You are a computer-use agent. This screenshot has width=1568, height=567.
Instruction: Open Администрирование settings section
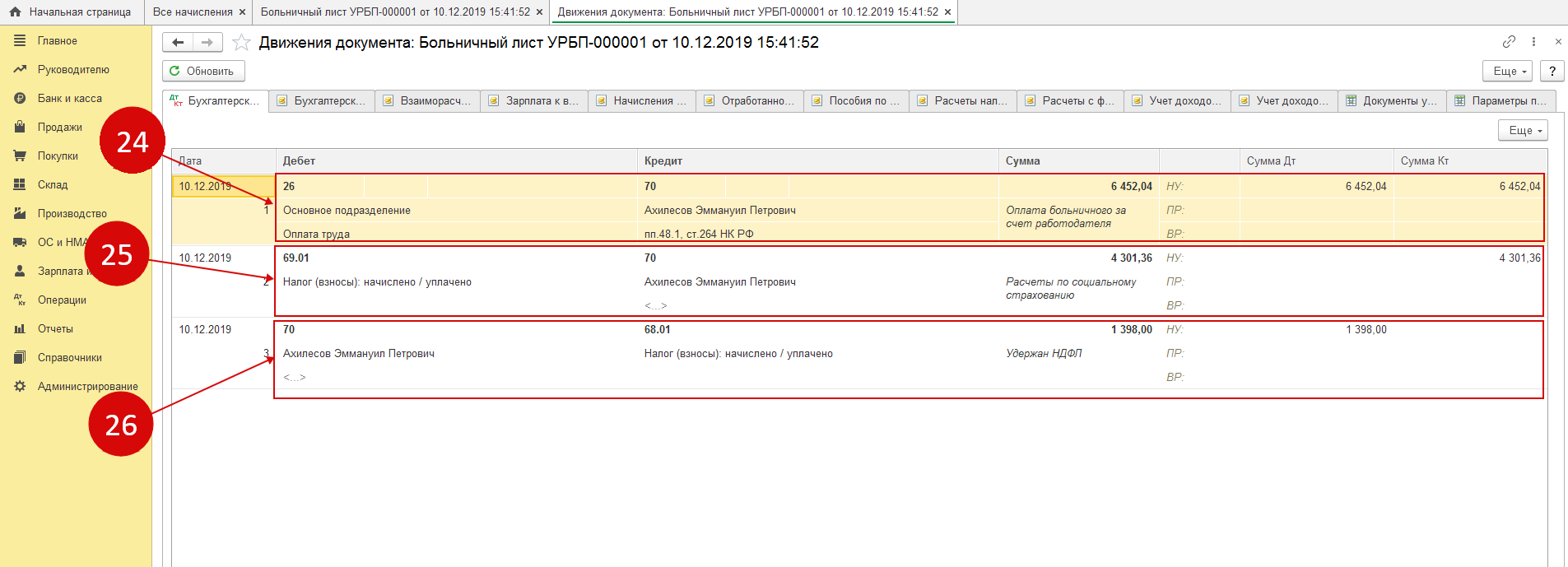pos(87,386)
